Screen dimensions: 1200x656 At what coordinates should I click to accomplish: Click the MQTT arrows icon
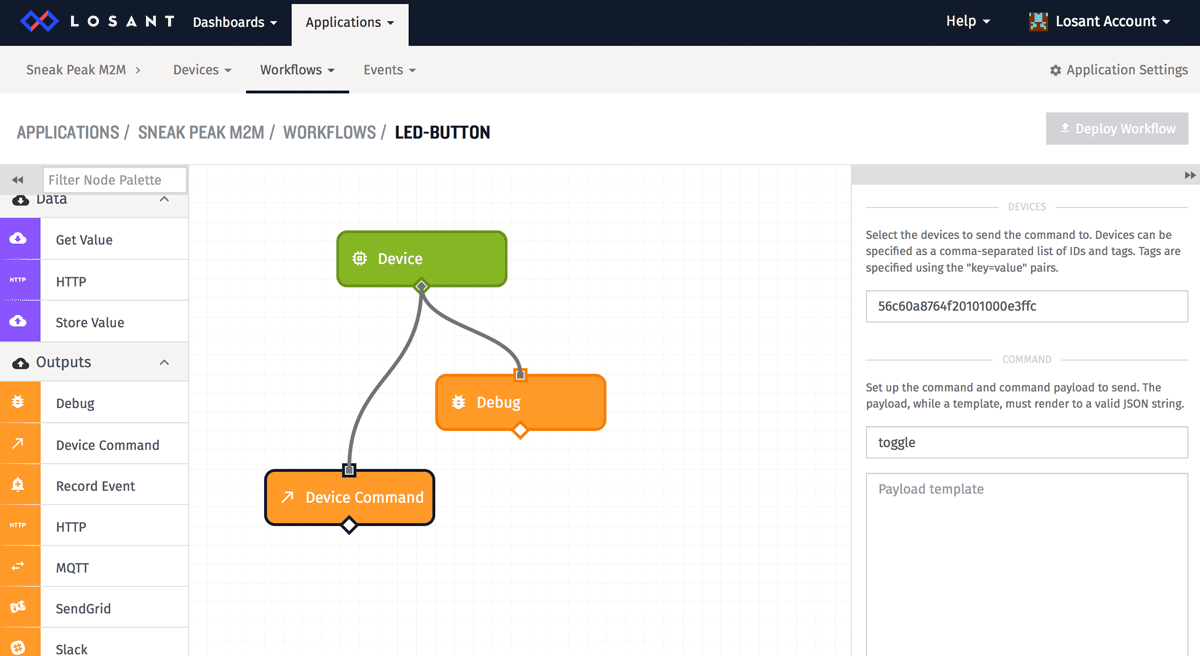[18, 567]
